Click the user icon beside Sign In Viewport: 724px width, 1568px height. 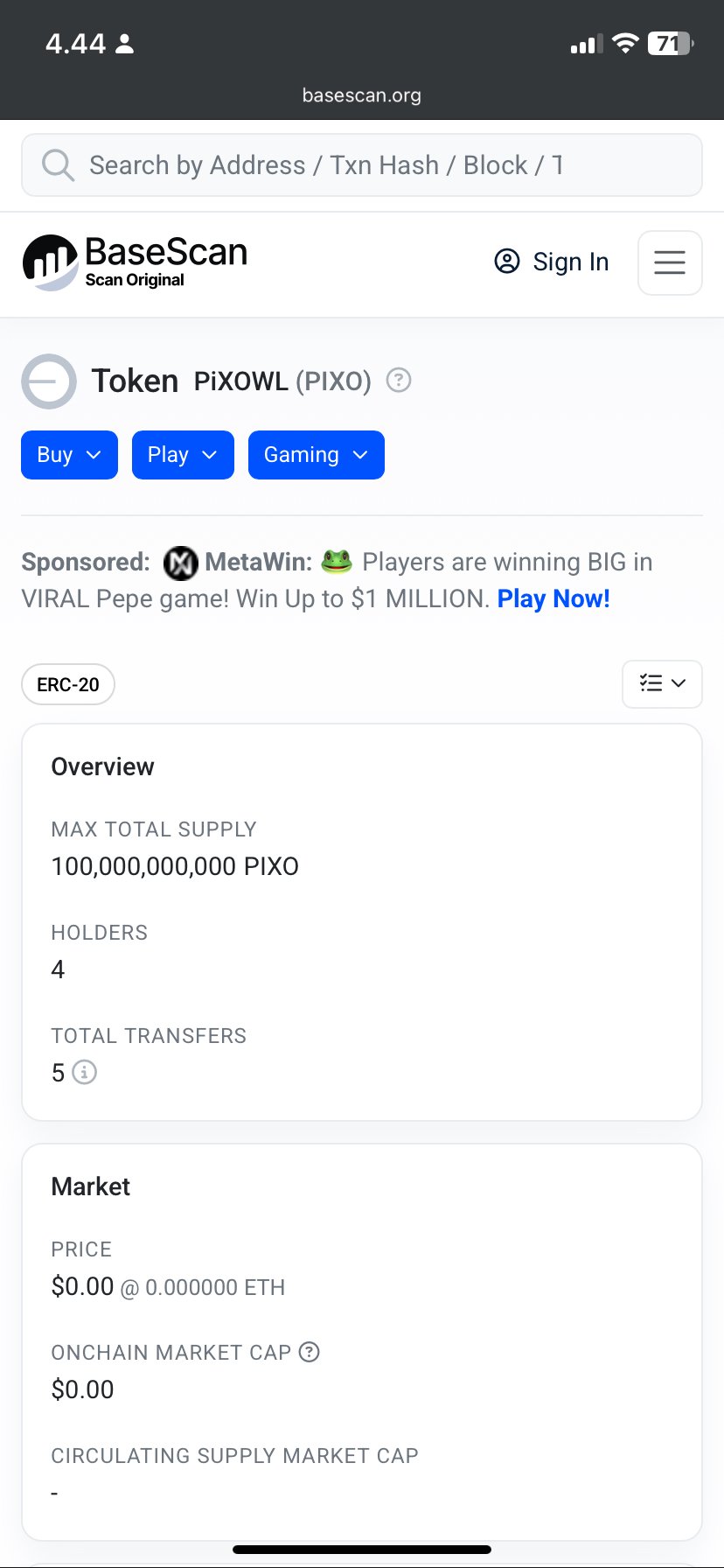507,262
